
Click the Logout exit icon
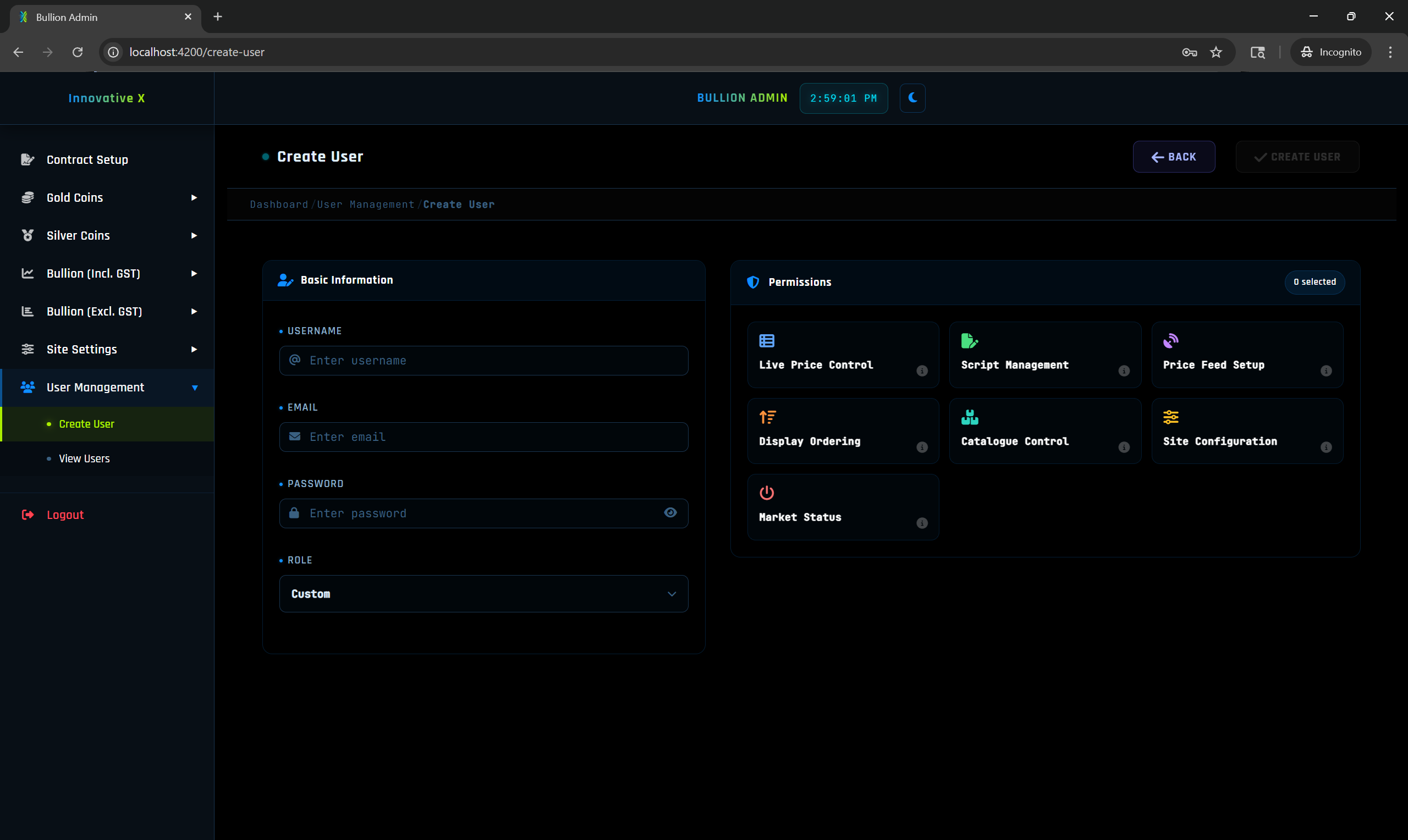27,515
